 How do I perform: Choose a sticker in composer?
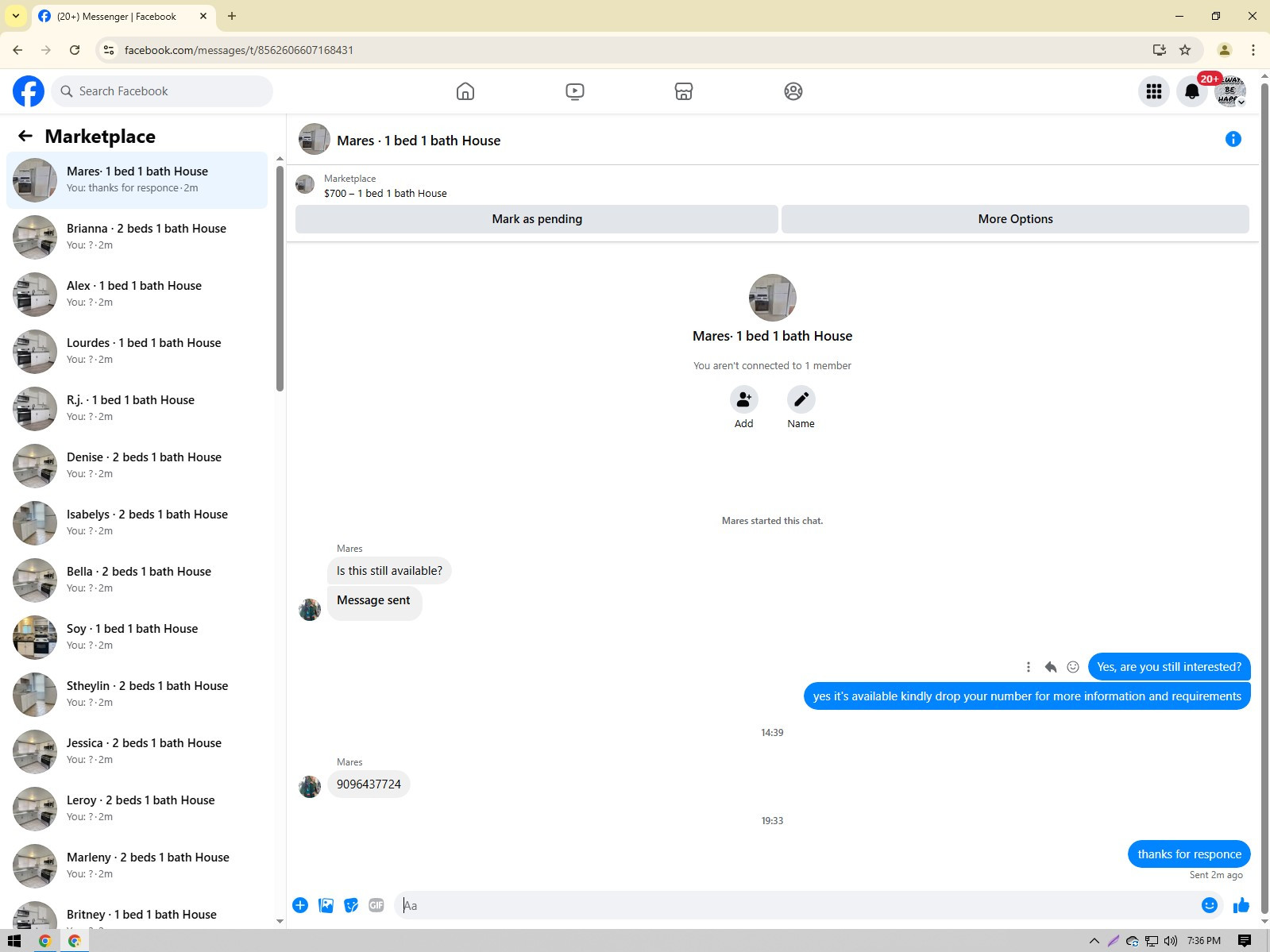tap(351, 905)
